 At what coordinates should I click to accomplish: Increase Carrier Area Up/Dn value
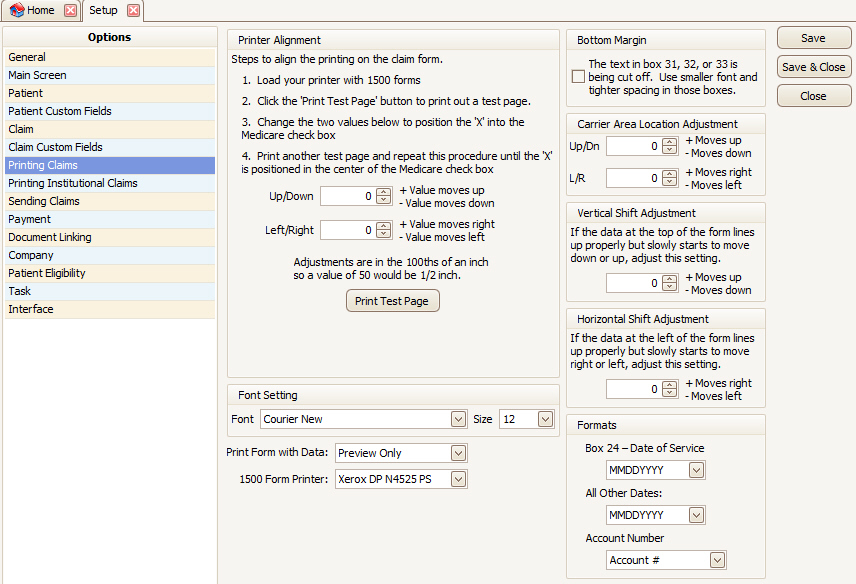(669, 142)
